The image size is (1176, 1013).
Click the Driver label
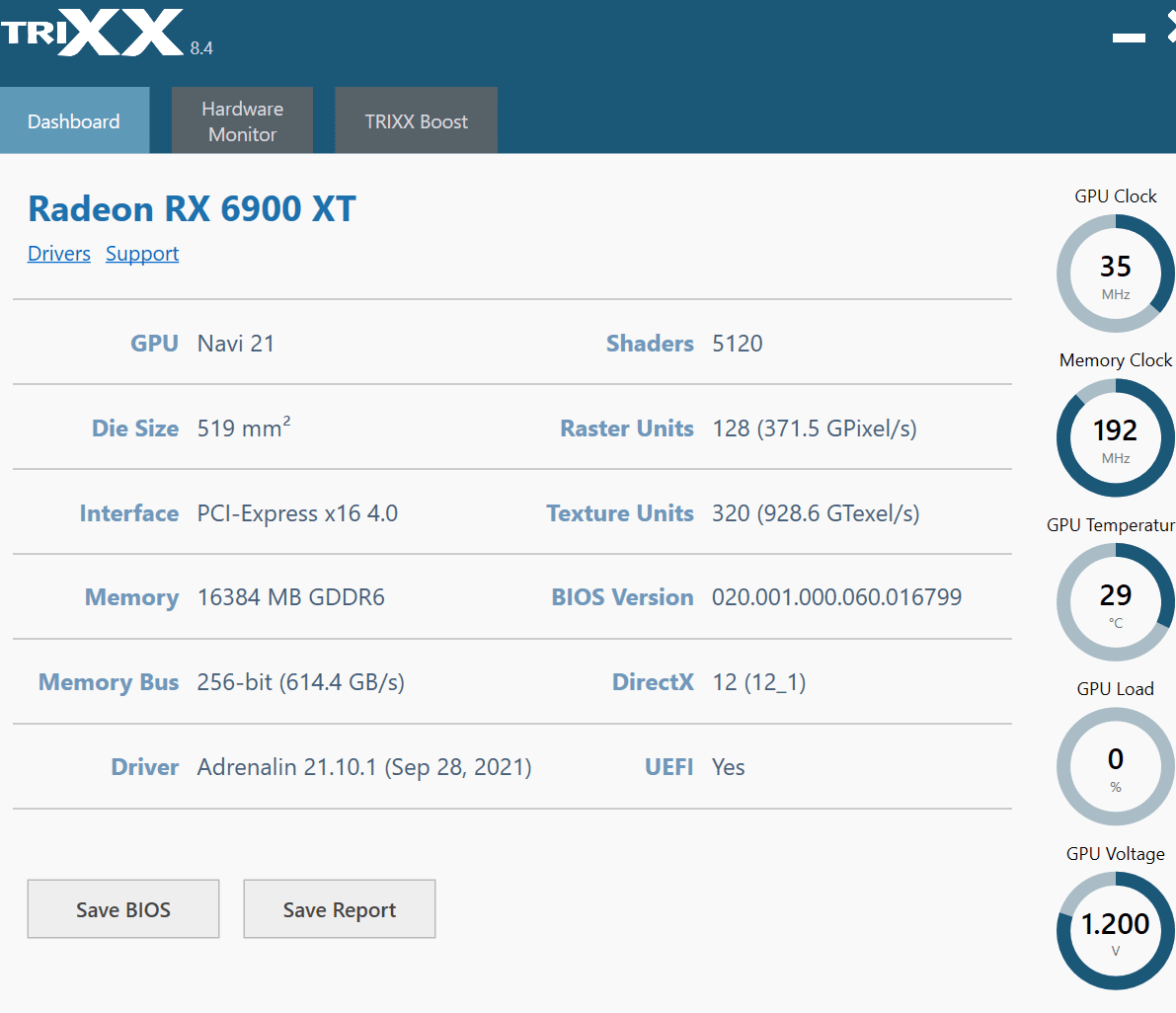click(145, 767)
